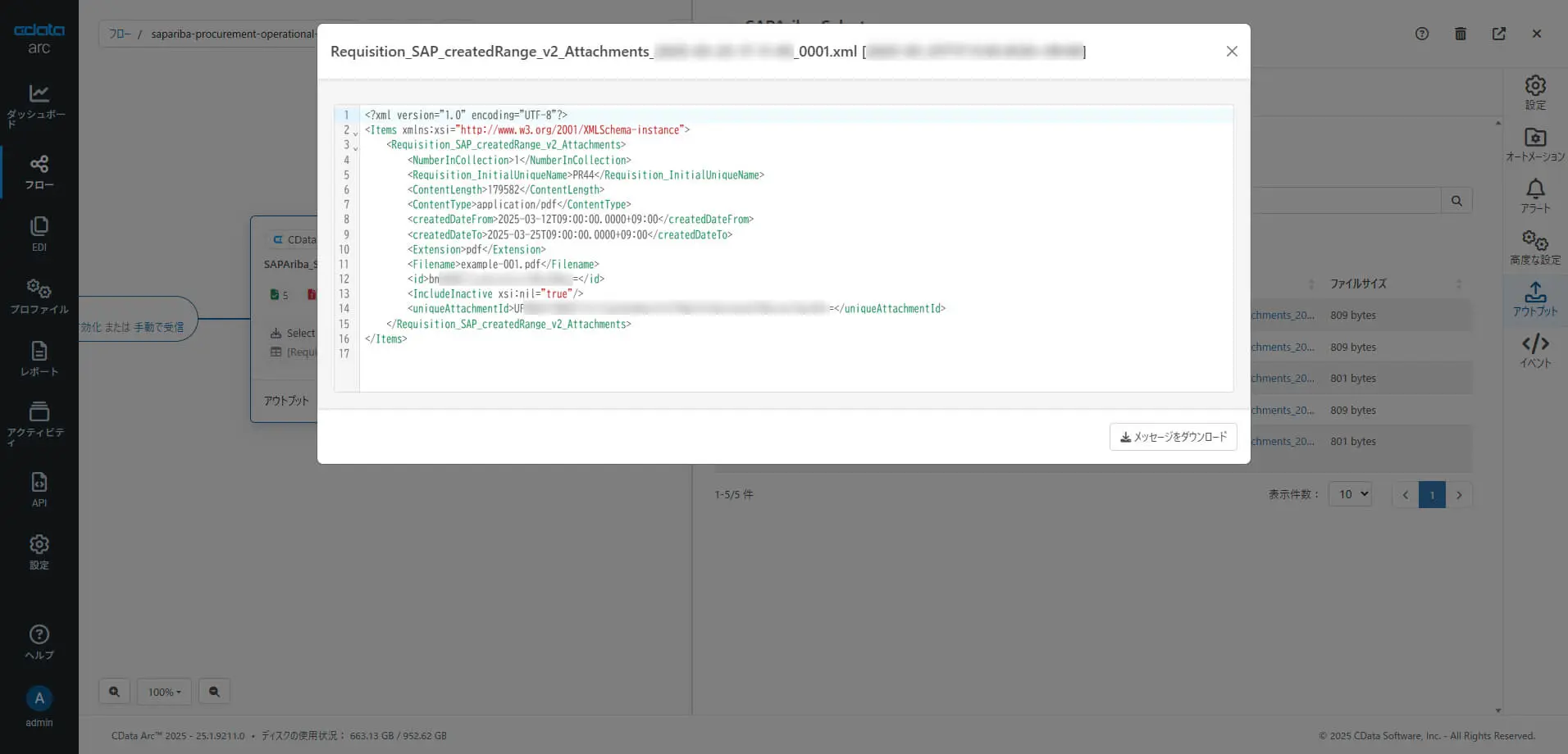Open the Alerts bell icon

(x=1535, y=197)
